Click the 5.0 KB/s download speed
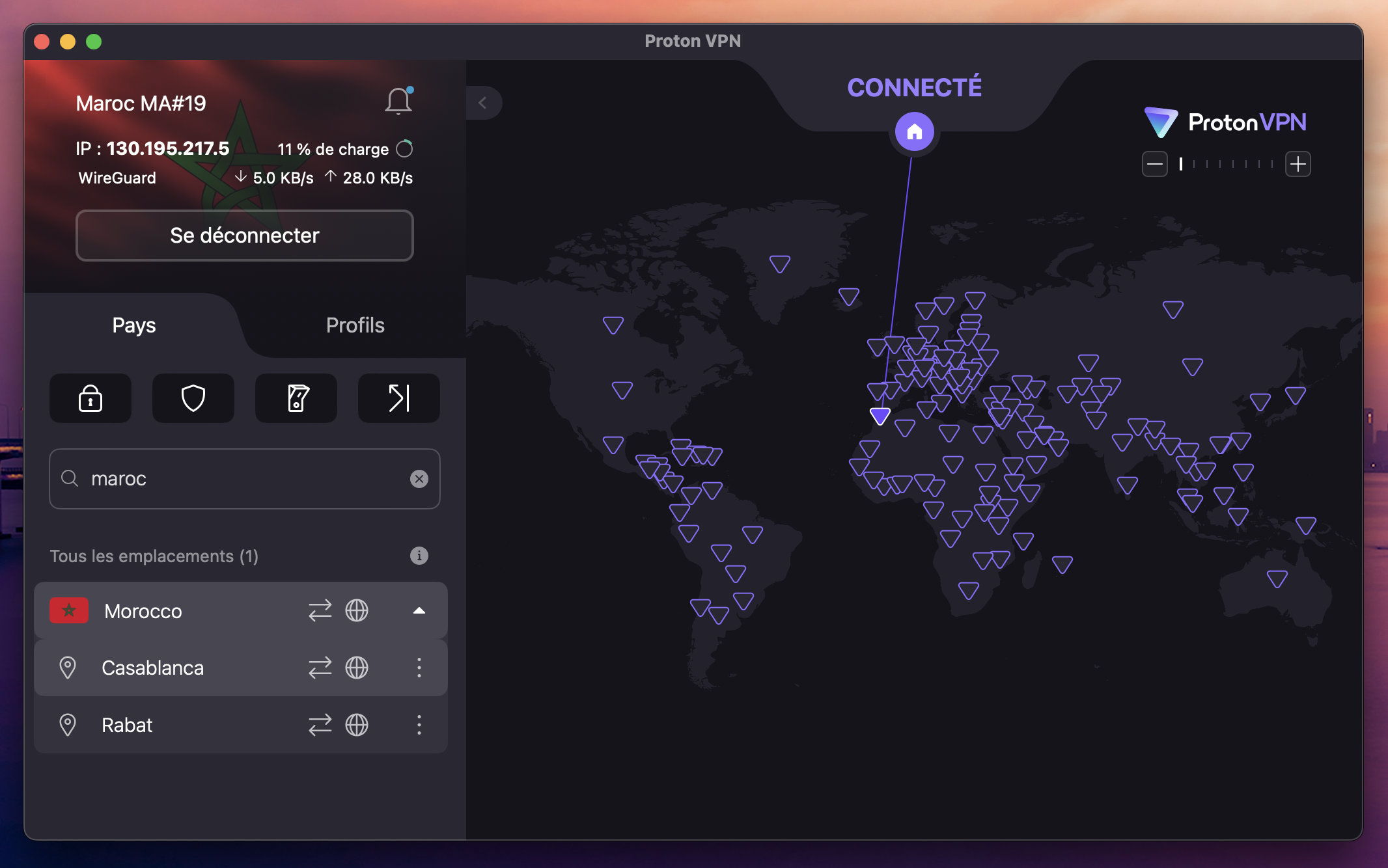Viewport: 1388px width, 868px height. point(283,178)
